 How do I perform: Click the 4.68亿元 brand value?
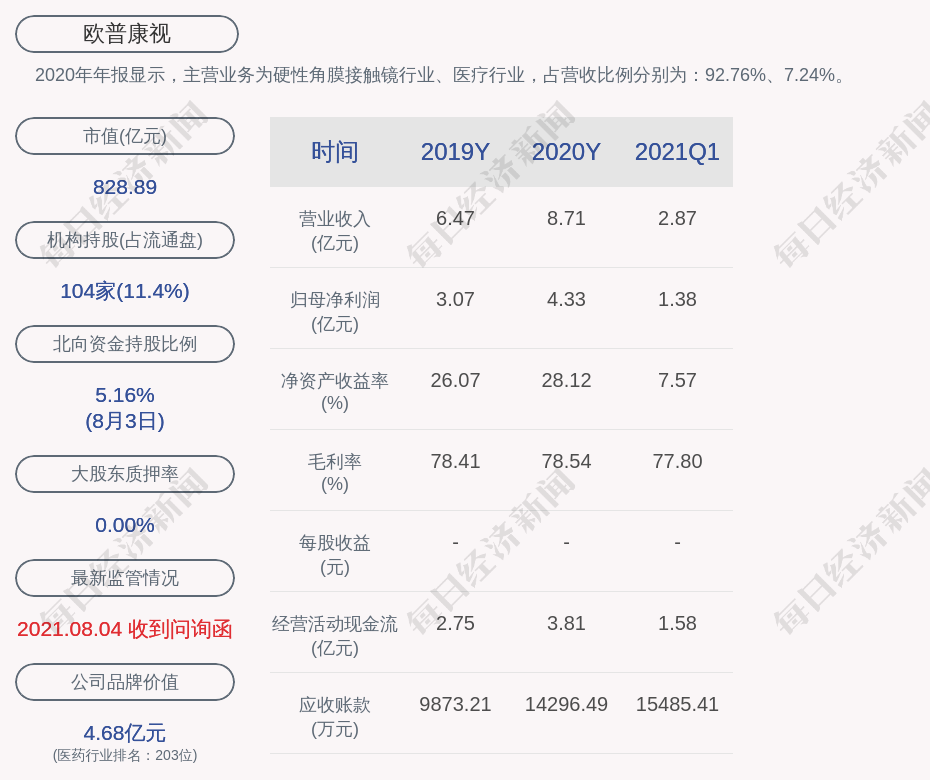125,733
